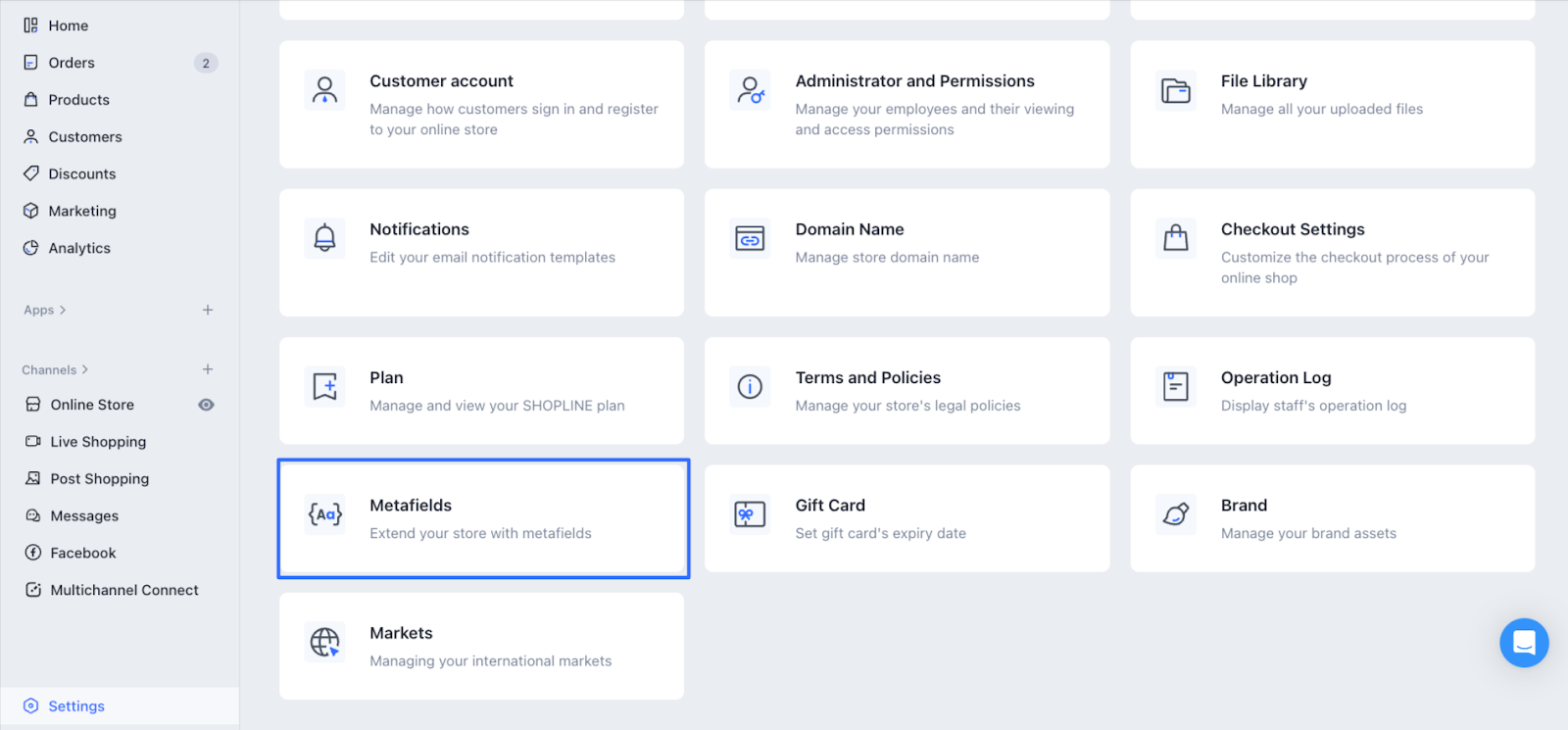The image size is (1568, 730).
Task: Click the Checkout Settings shopping bag icon
Action: 1175,238
